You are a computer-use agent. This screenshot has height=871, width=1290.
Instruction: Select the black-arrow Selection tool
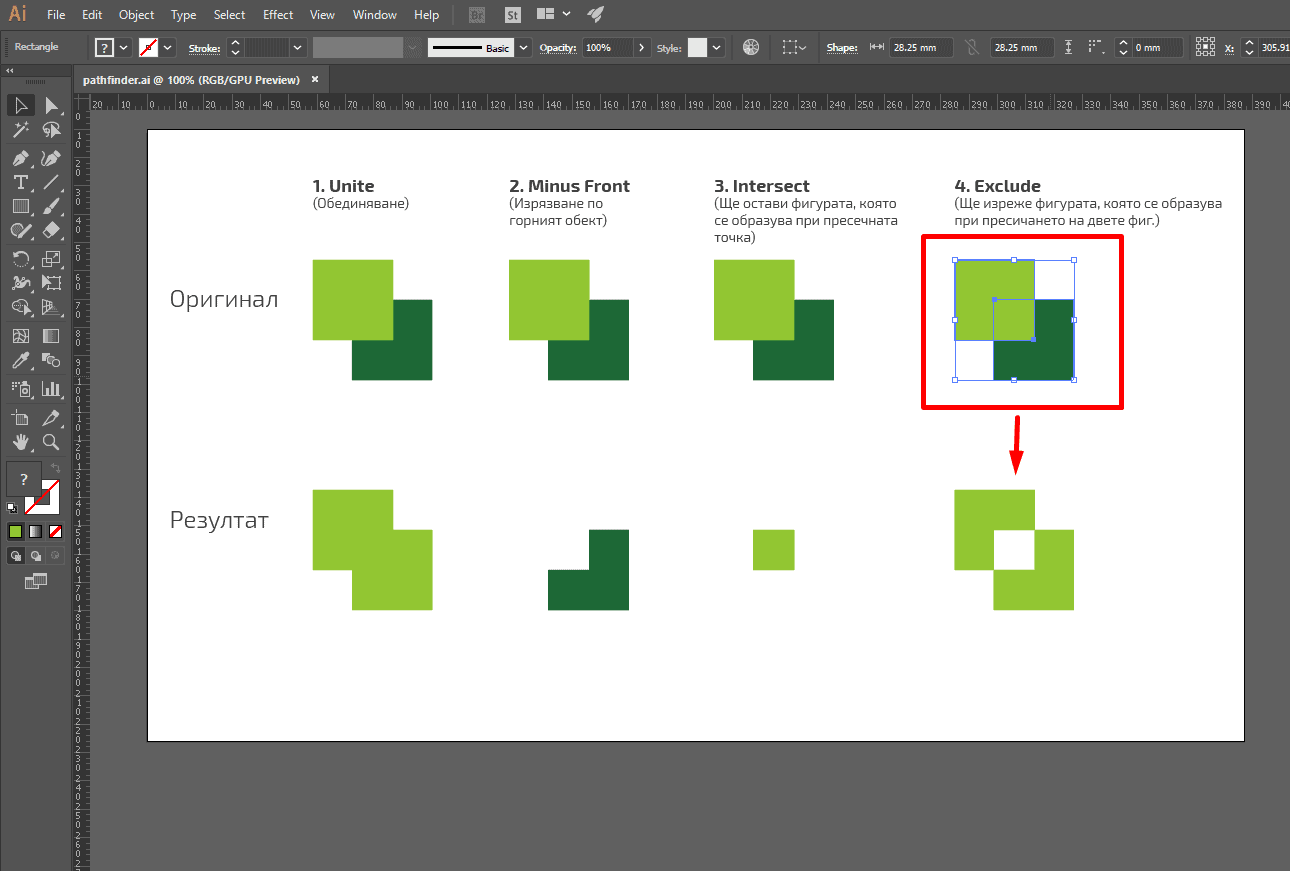click(20, 106)
